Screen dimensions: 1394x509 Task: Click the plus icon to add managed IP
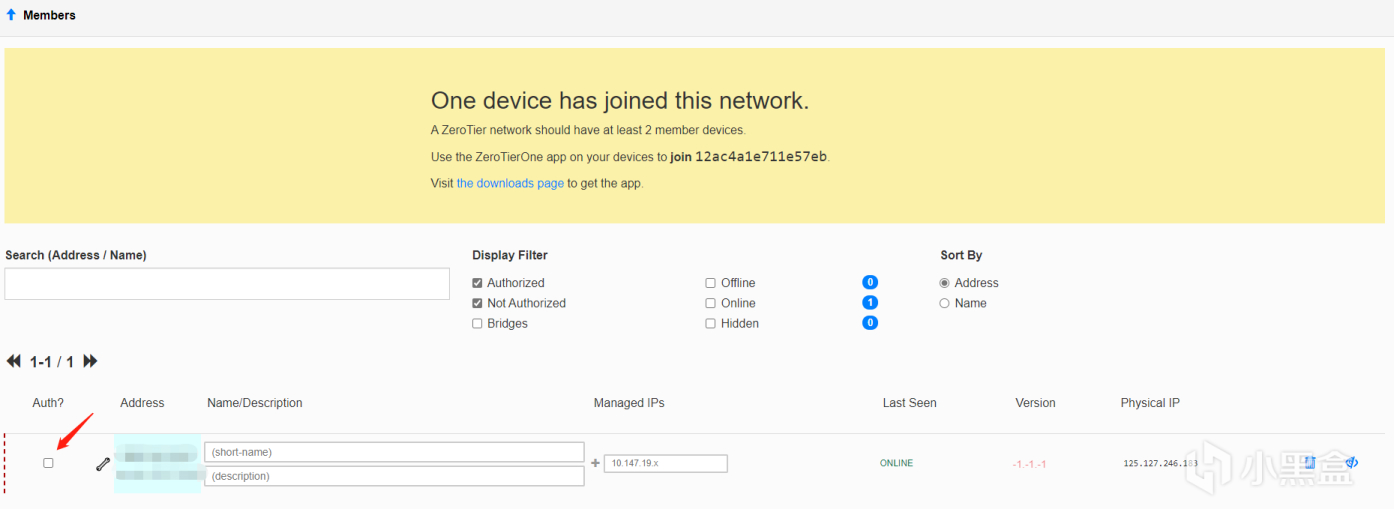point(596,463)
